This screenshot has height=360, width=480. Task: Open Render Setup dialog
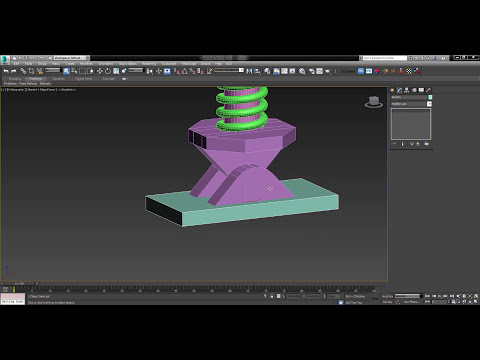click(x=311, y=71)
